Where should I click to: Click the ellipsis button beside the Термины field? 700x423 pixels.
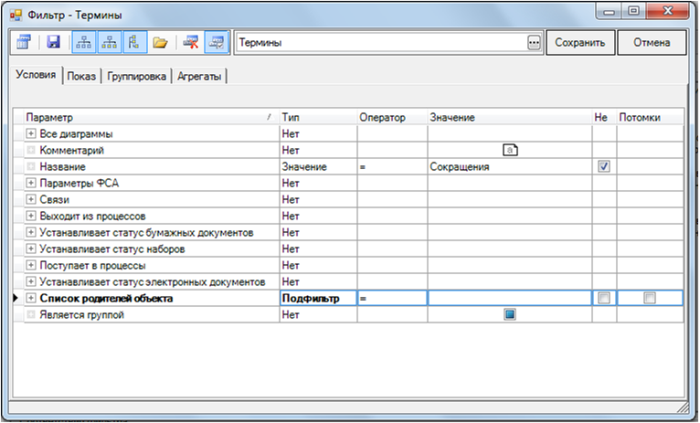coord(533,43)
